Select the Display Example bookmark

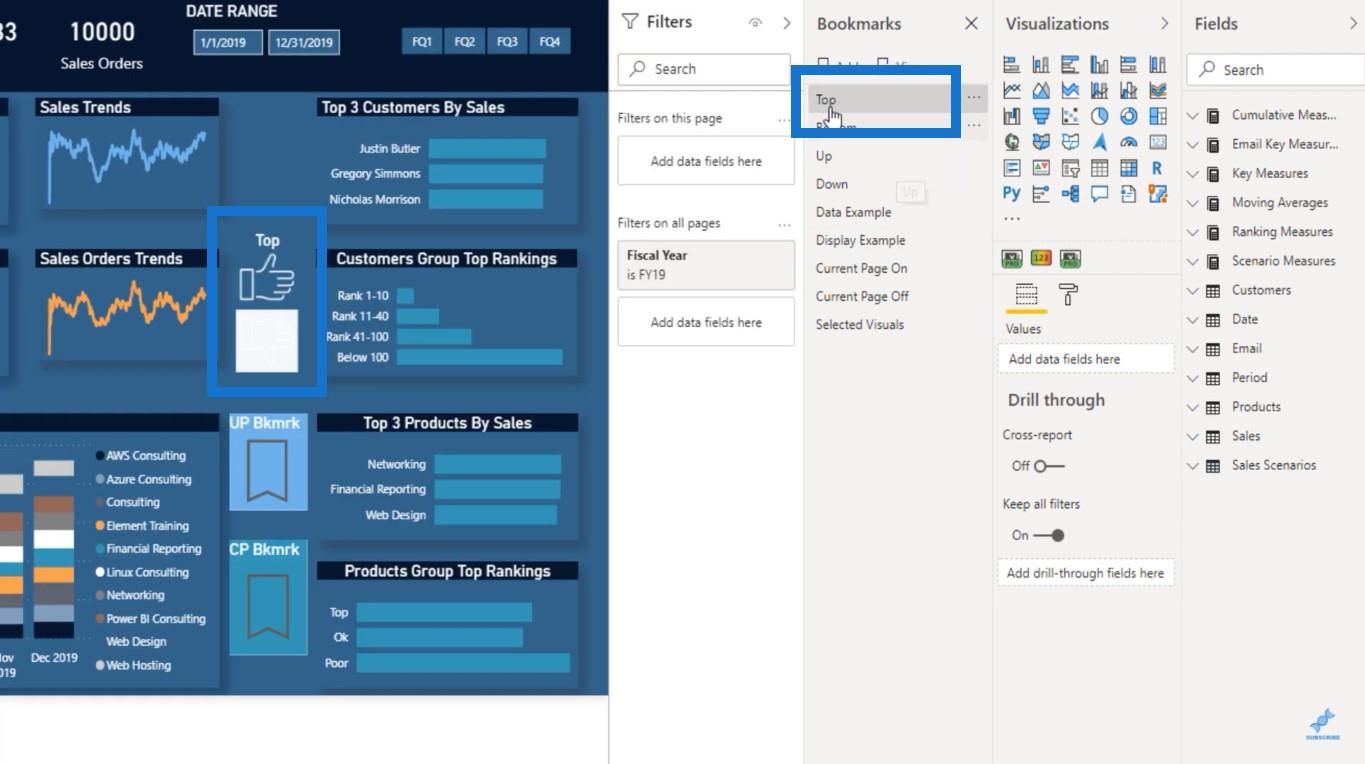[860, 240]
